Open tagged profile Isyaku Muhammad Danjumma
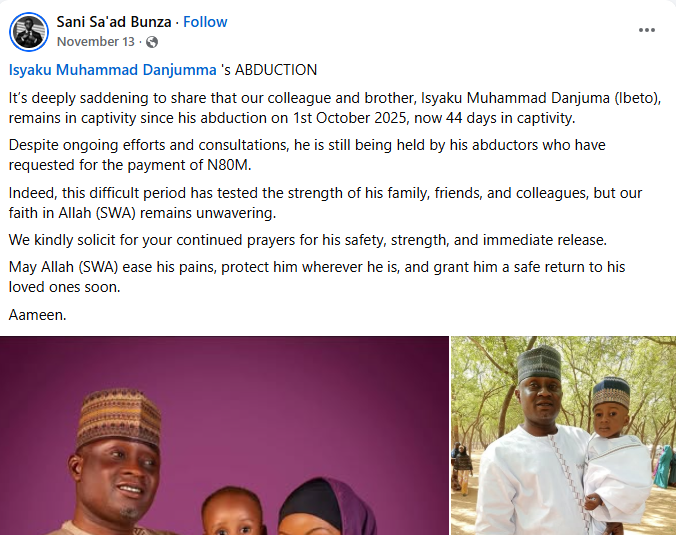This screenshot has width=676, height=535. [111, 70]
